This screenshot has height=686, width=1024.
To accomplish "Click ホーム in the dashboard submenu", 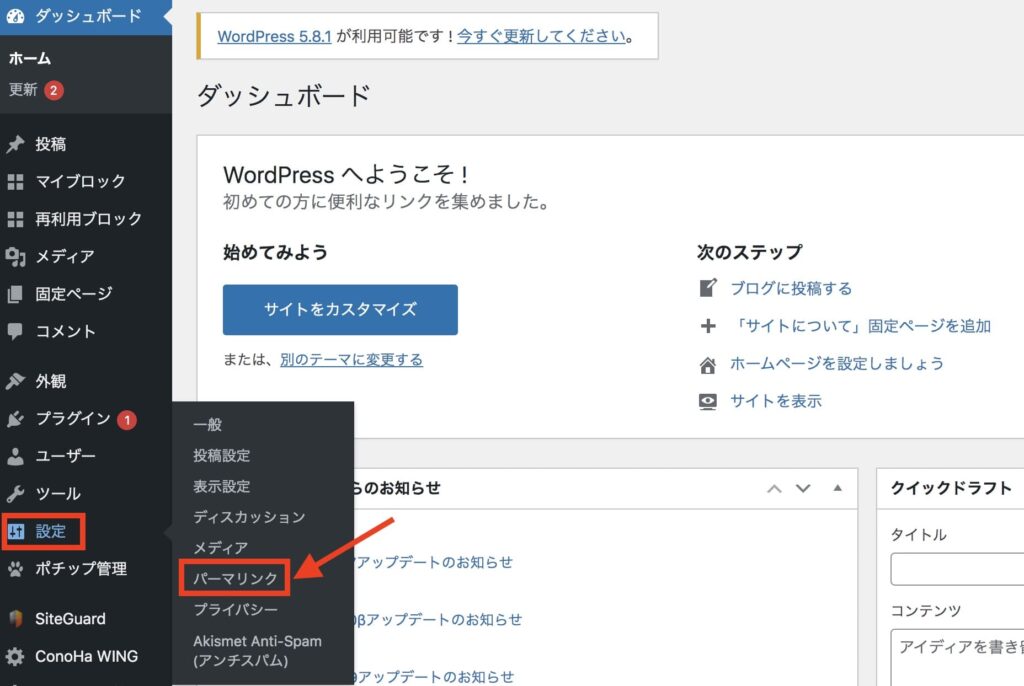I will click(x=30, y=58).
